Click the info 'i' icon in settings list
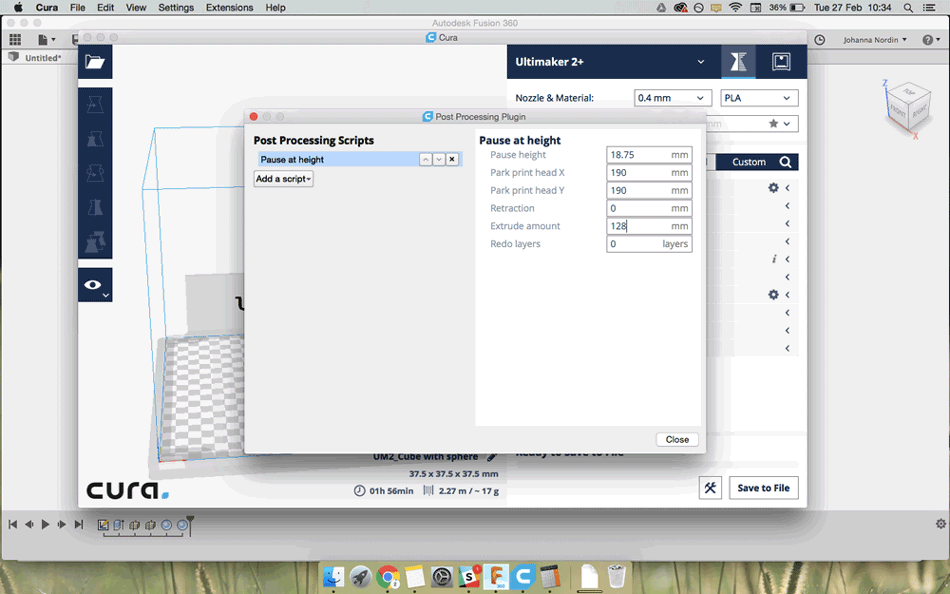Image resolution: width=950 pixels, height=594 pixels. (774, 259)
